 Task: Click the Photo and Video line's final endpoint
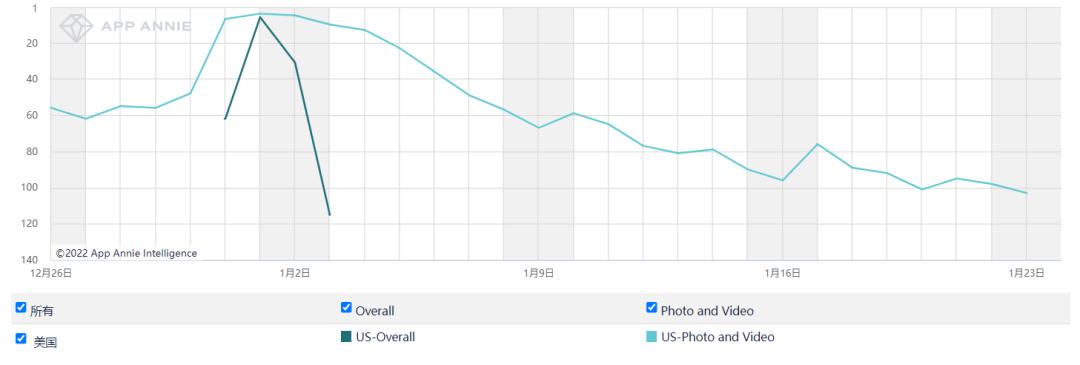1027,193
